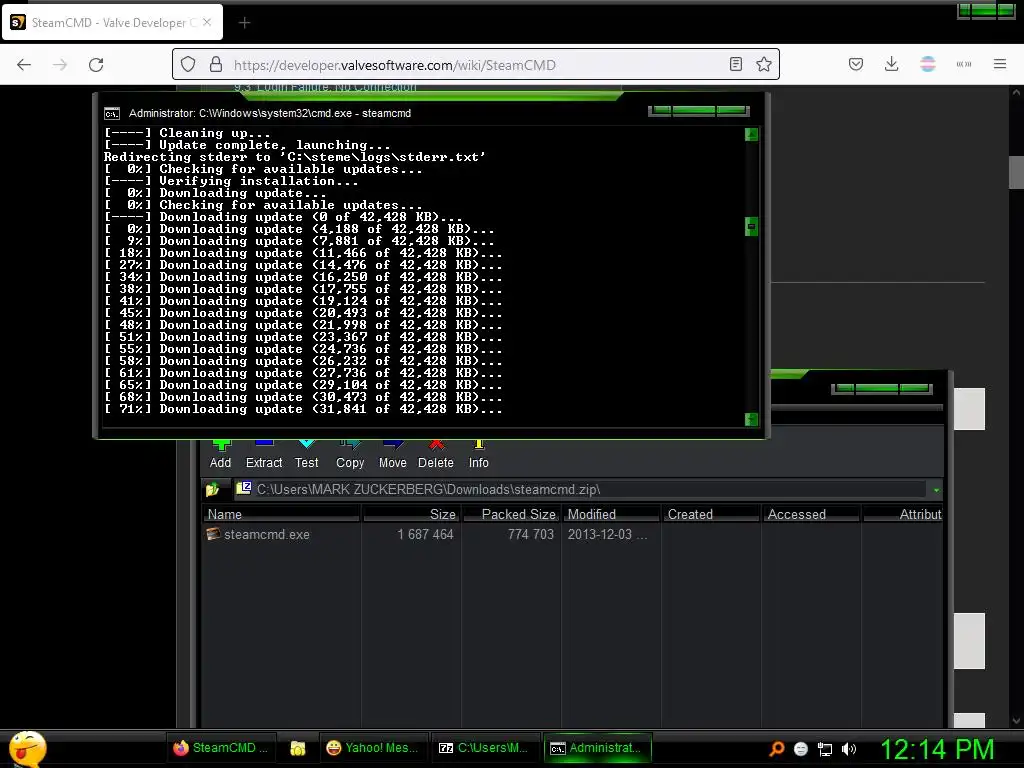Sort 7-Zip list by Packed Size column
1024x768 pixels.
[x=511, y=514]
